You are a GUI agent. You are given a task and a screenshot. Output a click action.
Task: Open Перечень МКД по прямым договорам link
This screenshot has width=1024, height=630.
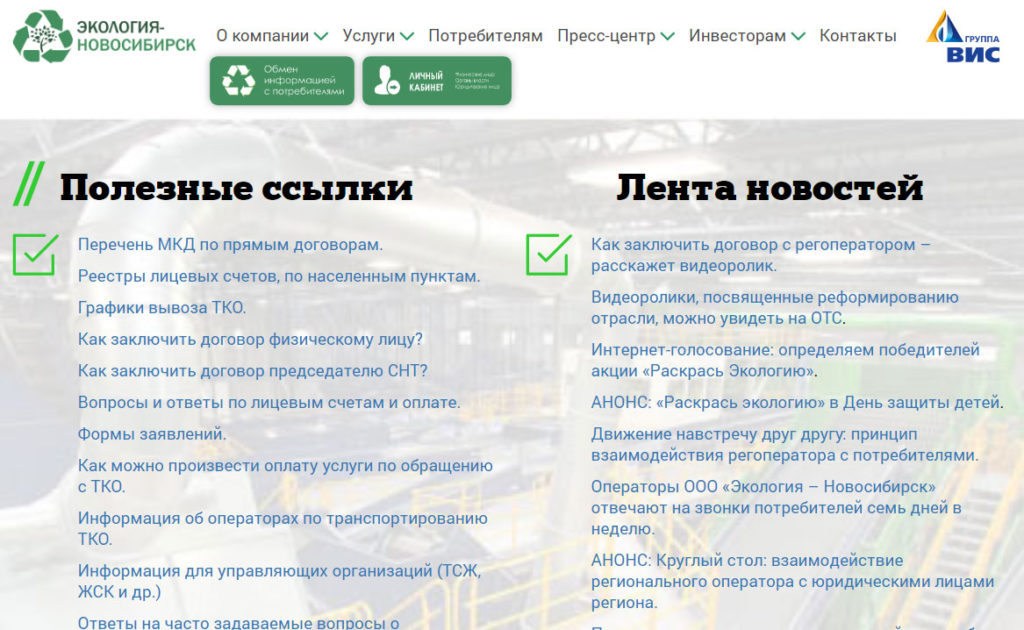[x=230, y=244]
